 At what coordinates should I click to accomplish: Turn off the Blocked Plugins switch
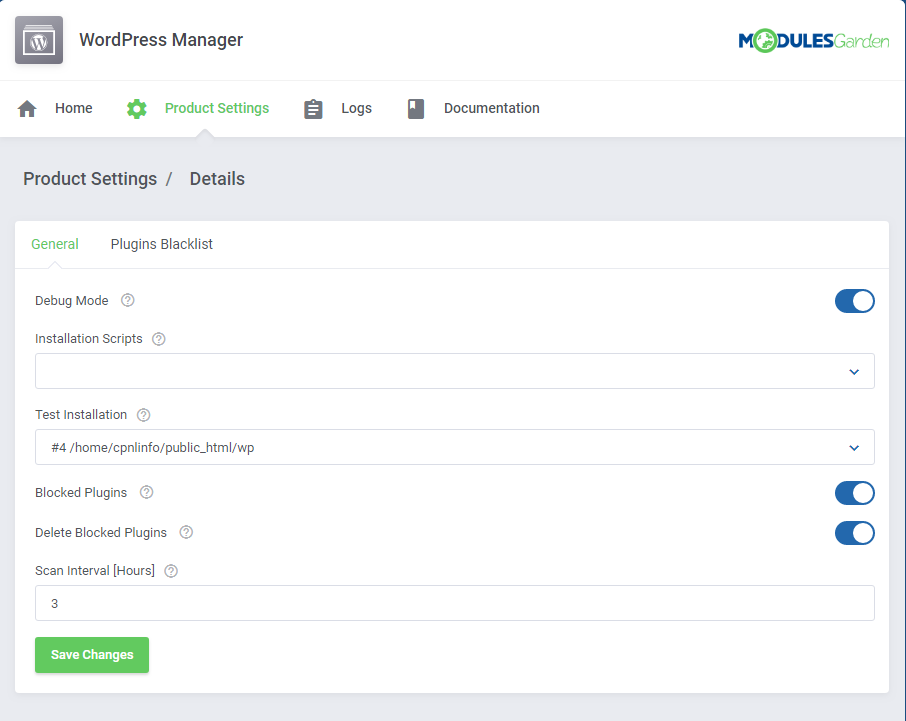click(x=855, y=493)
